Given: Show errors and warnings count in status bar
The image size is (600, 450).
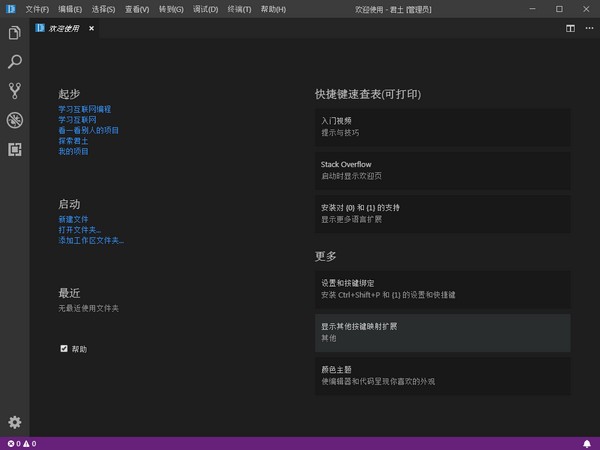Looking at the screenshot, I should click(21, 443).
